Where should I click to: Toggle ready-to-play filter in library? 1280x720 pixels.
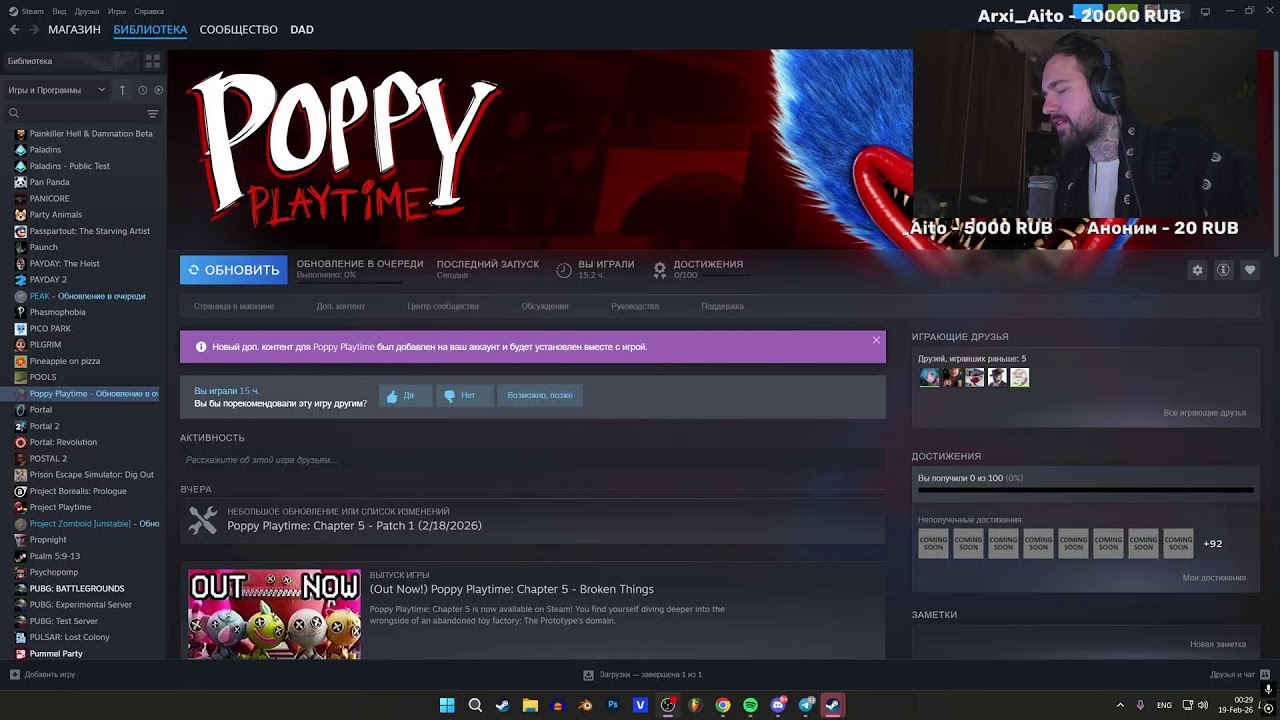[x=159, y=90]
